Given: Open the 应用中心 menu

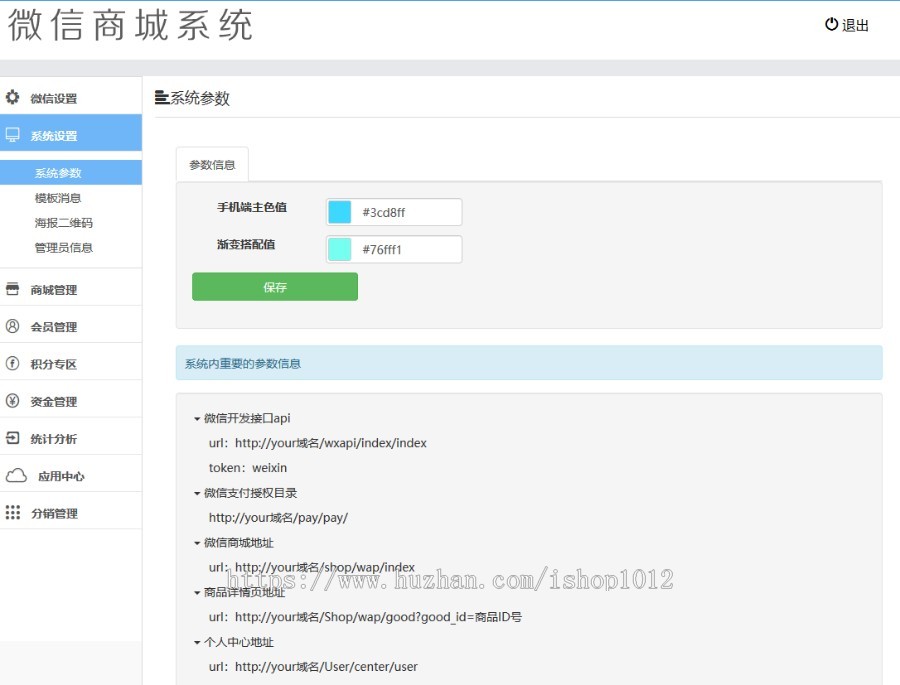Looking at the screenshot, I should coord(71,475).
